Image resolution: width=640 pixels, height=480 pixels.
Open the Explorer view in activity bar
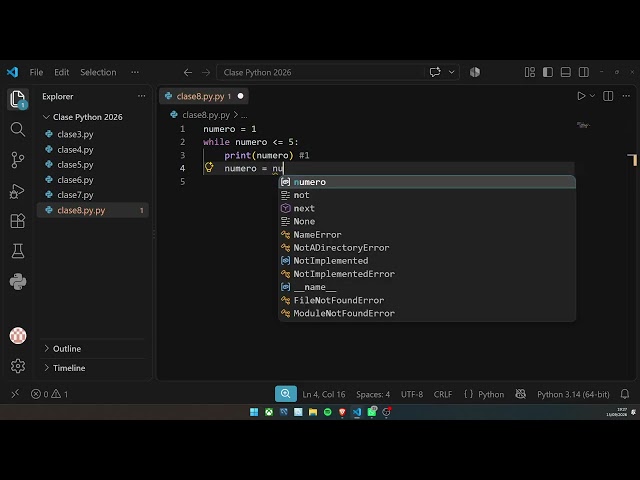18,99
